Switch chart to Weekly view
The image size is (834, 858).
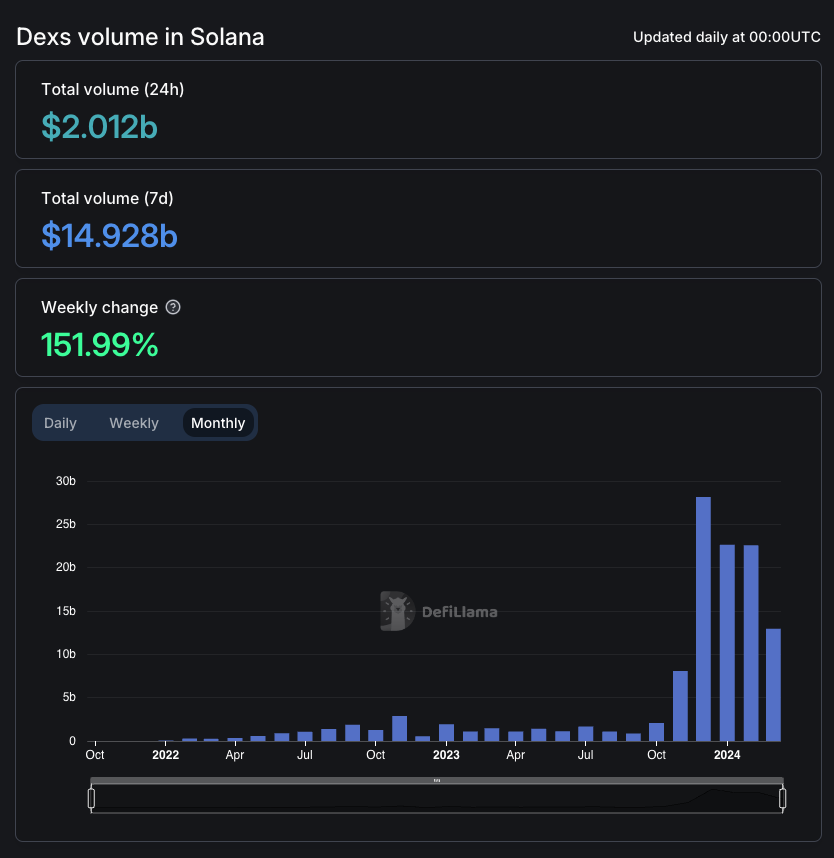tap(134, 423)
